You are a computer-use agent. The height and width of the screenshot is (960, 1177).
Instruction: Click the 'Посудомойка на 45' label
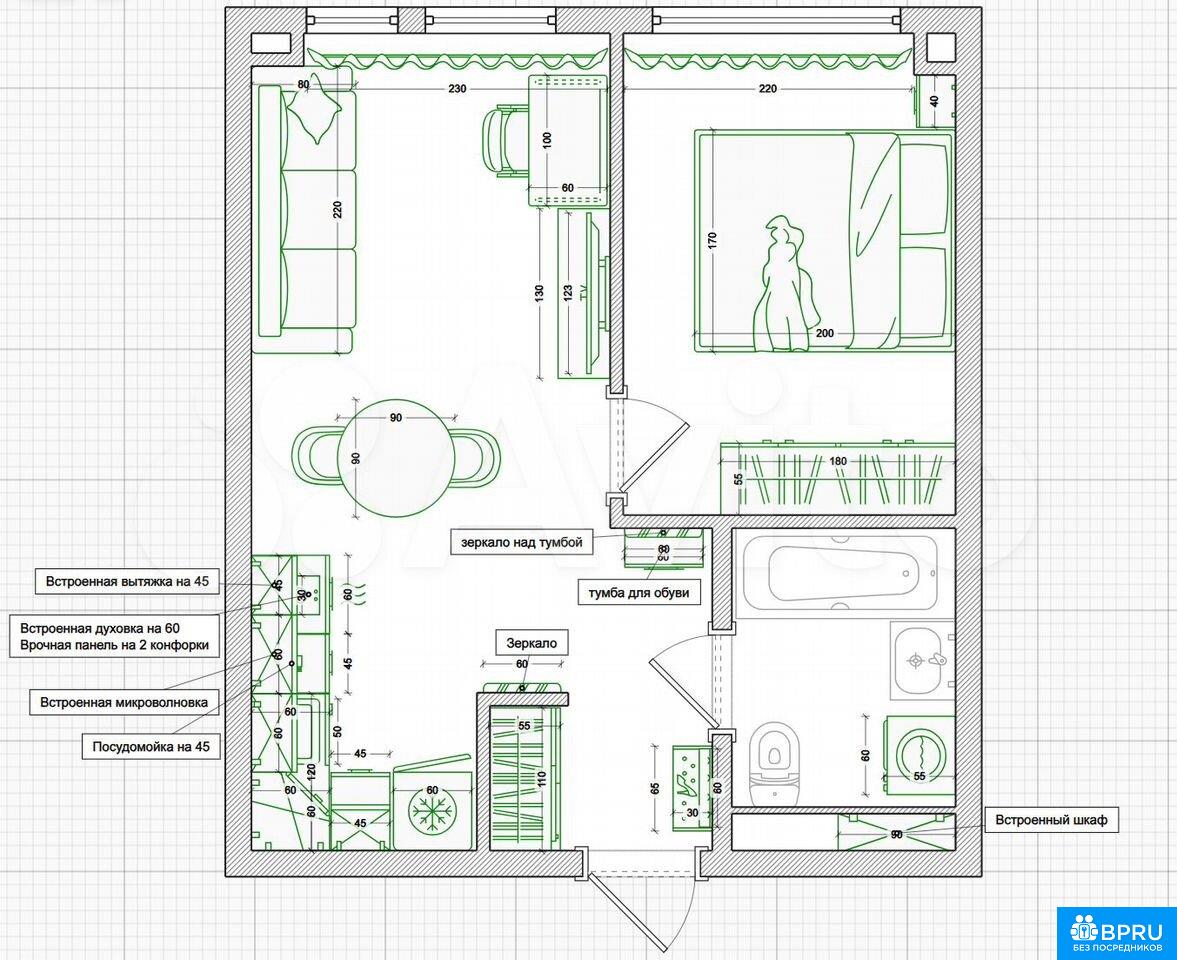[x=151, y=746]
